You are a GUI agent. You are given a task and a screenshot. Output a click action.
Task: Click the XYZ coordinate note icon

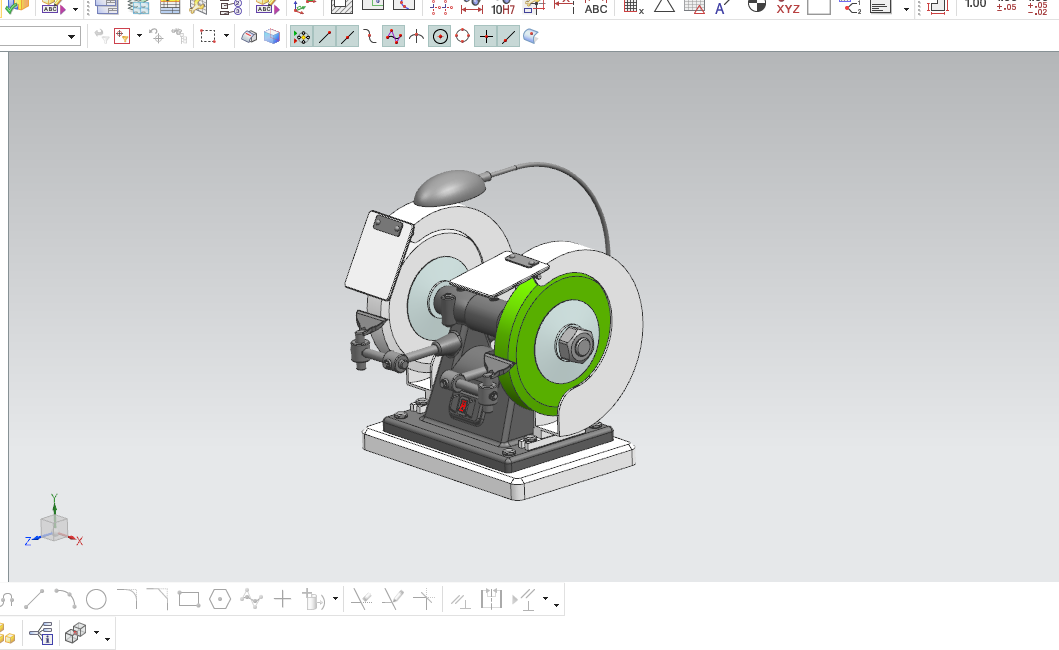click(x=787, y=8)
